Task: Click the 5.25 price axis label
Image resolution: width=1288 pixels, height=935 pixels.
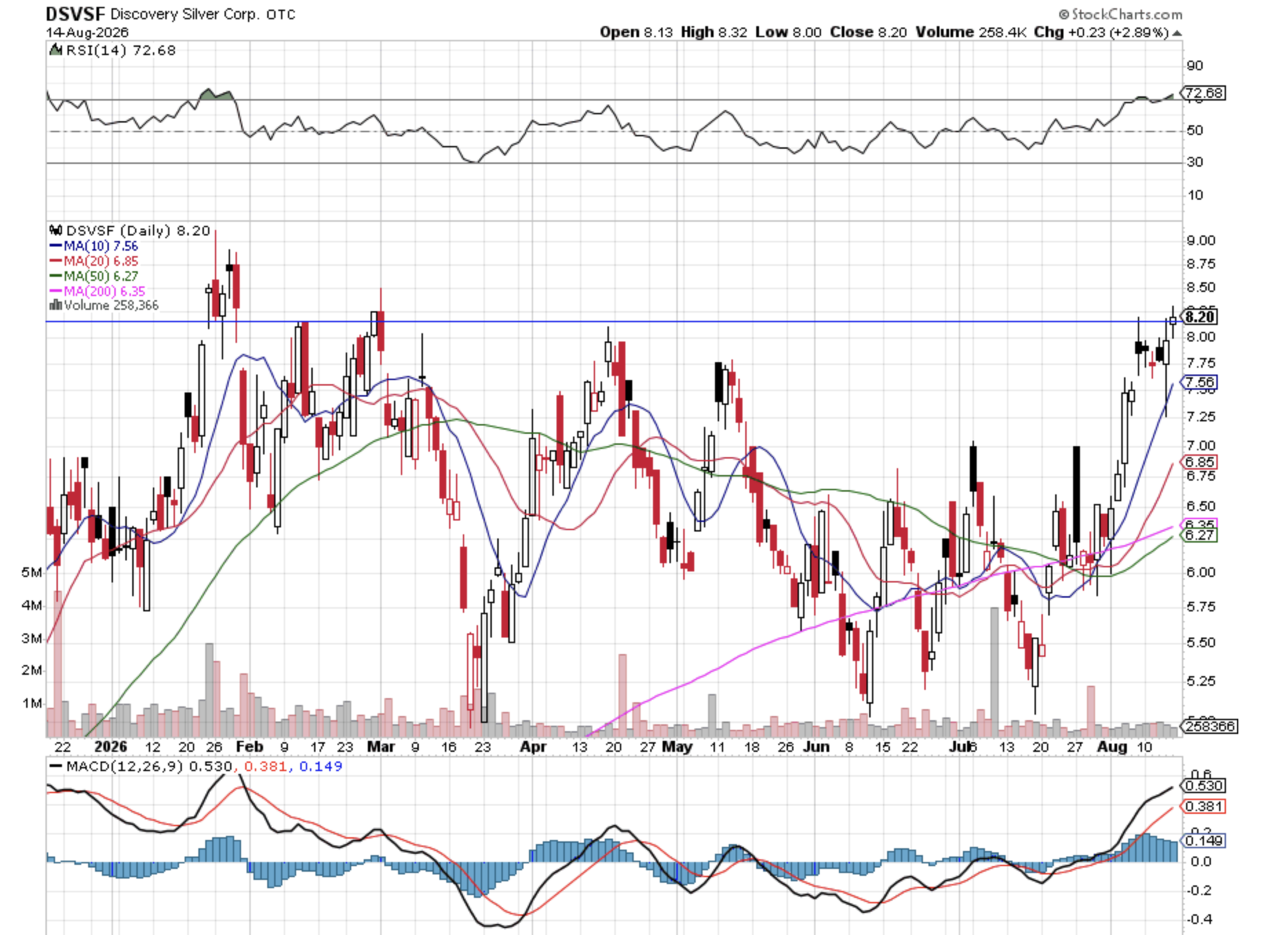Action: 1201,681
